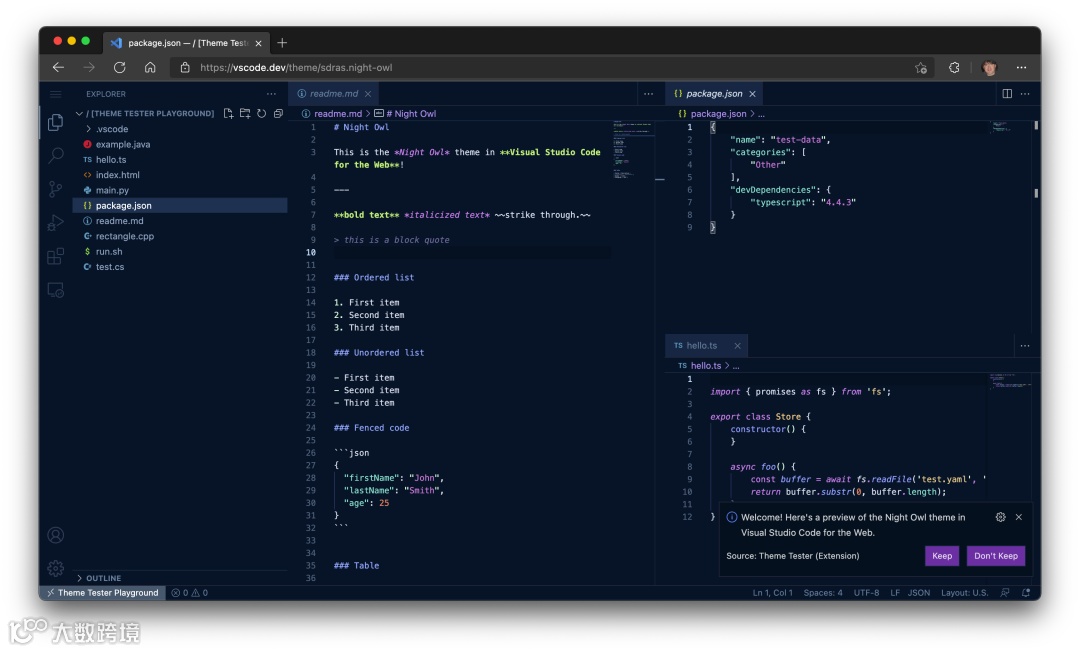This screenshot has height=652, width=1080.
Task: Open more actions for hello.ts editor group
Action: click(1025, 346)
